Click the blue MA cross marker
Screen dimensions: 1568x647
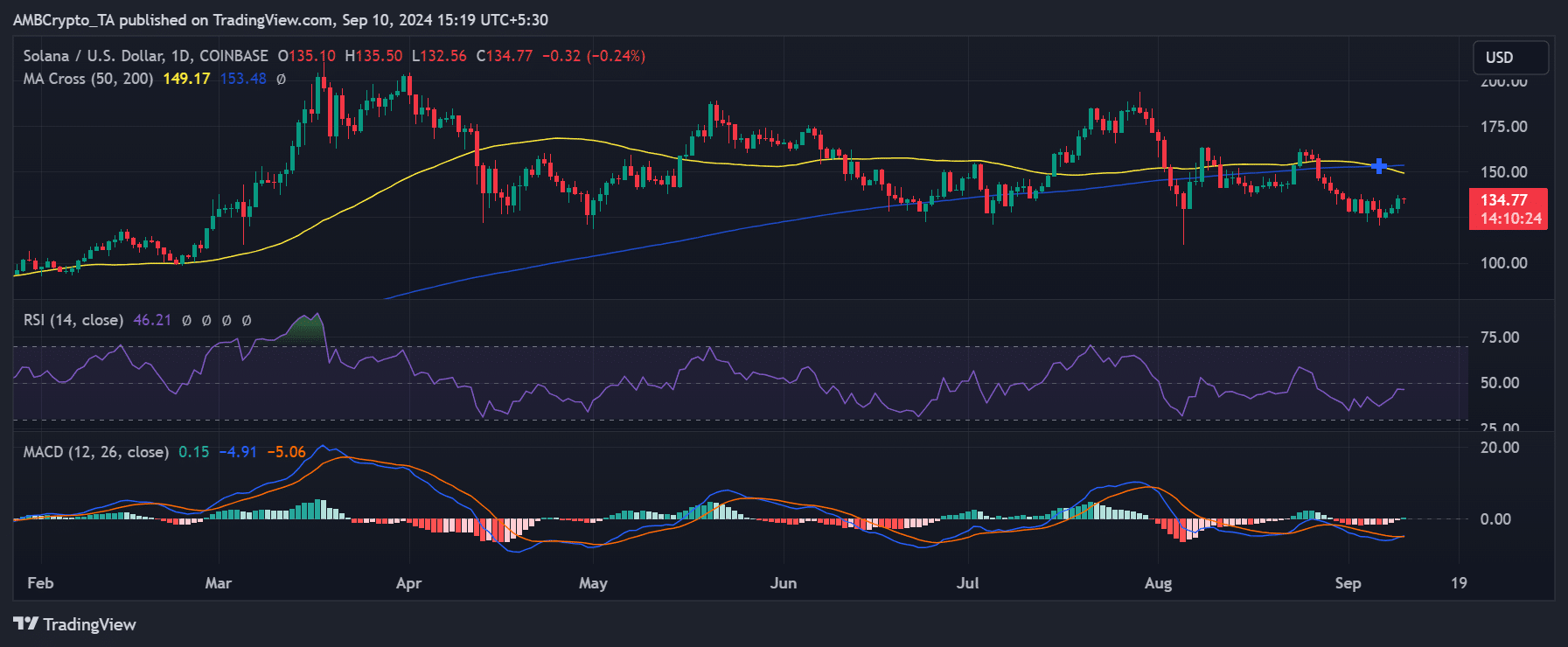point(1379,166)
